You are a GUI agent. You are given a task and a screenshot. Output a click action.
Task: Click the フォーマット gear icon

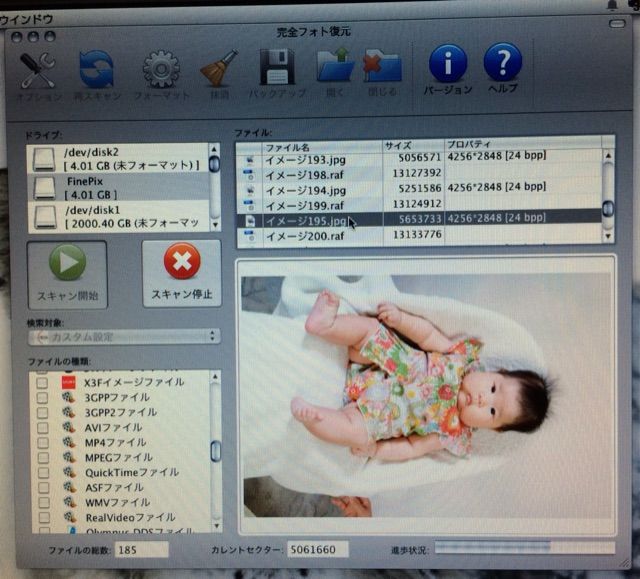pyautogui.click(x=161, y=69)
